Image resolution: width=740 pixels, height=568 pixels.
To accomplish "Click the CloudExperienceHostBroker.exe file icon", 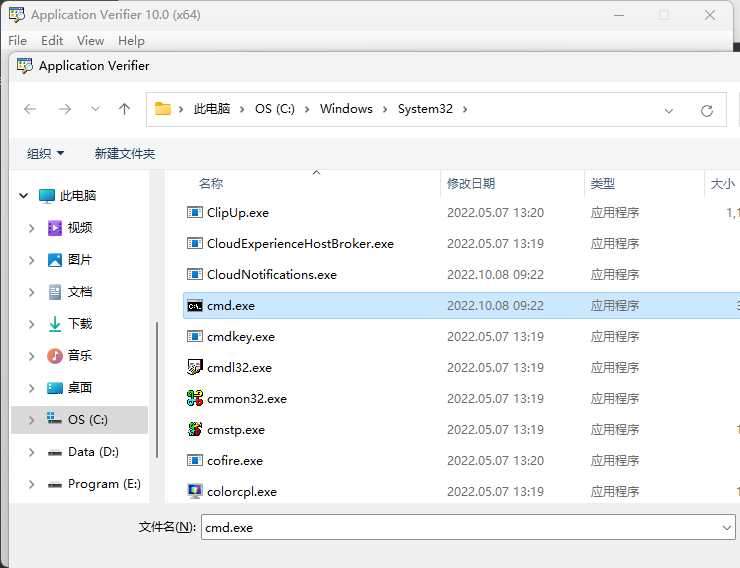I will 194,244.
